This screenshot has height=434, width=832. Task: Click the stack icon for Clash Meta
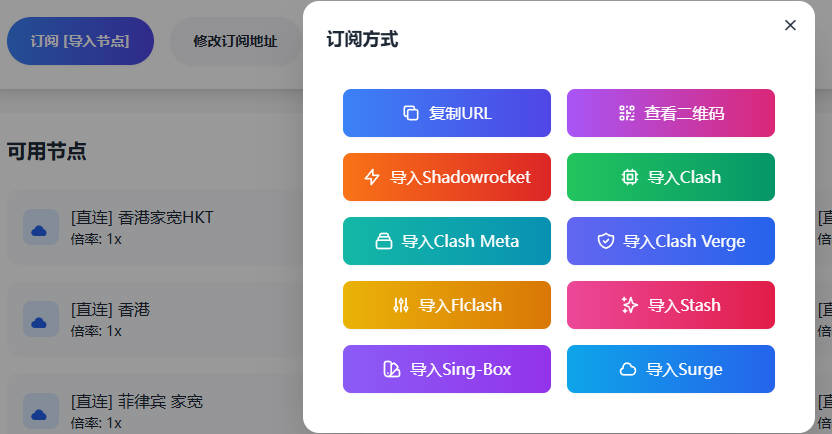point(384,241)
